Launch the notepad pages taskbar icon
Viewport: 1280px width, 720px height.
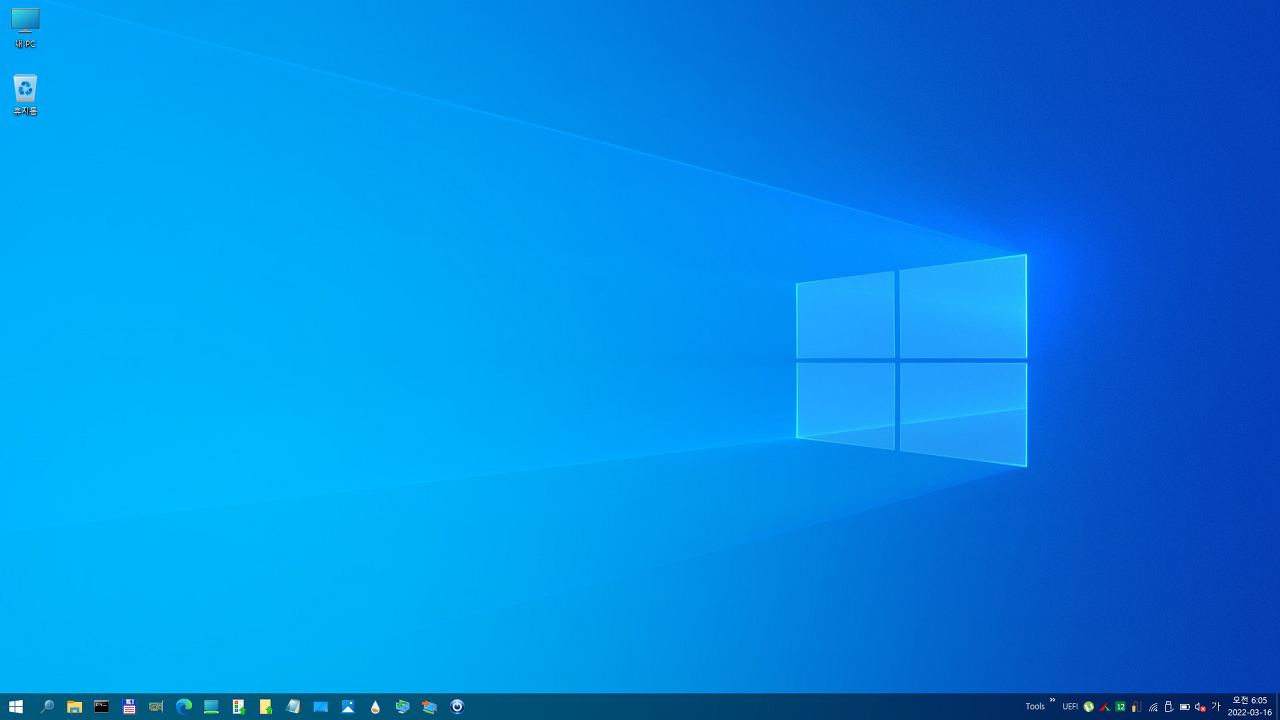click(x=293, y=706)
